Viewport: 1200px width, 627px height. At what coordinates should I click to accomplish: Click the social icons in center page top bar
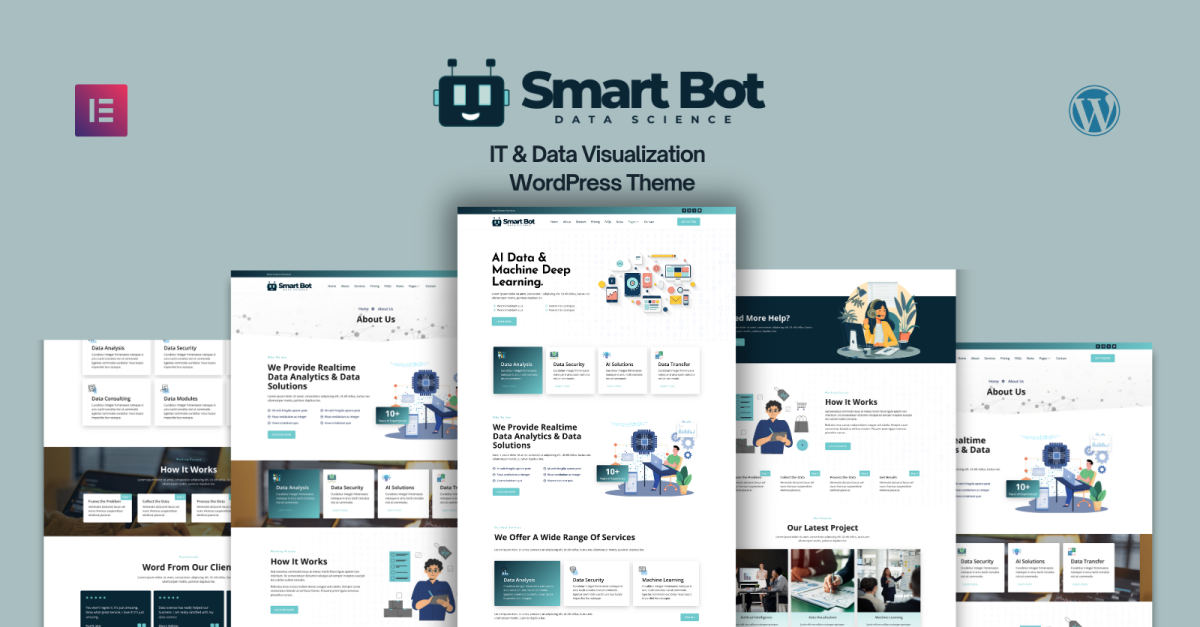click(x=689, y=210)
